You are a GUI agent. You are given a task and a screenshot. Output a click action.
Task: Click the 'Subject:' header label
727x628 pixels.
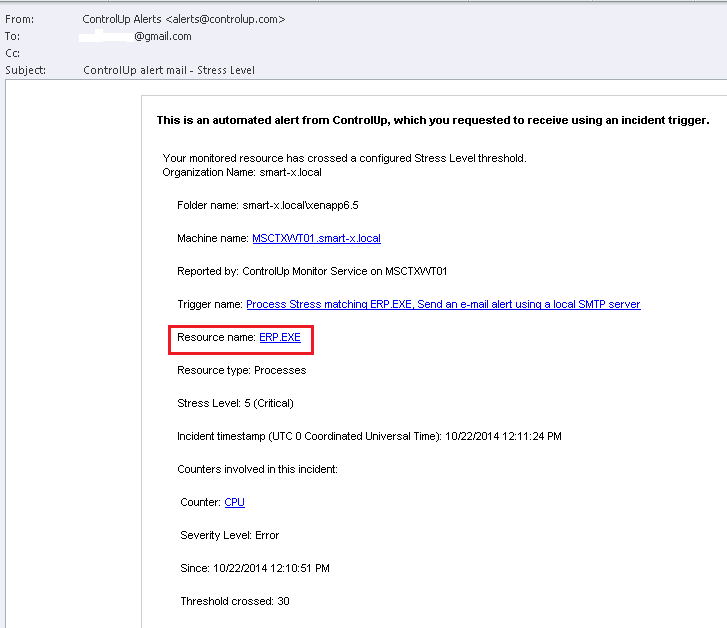click(x=26, y=70)
